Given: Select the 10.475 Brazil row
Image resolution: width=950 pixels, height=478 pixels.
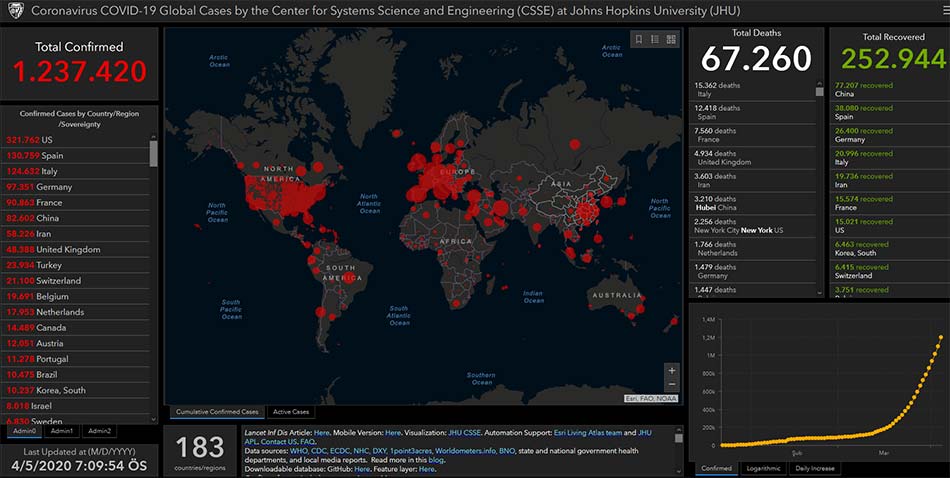Looking at the screenshot, I should [75, 375].
